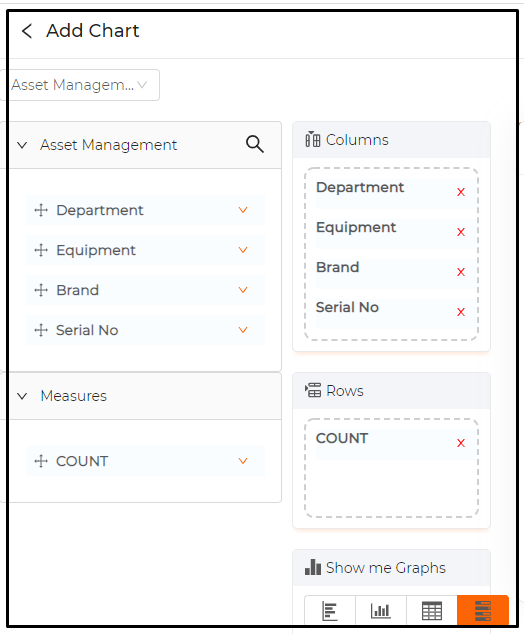524x634 pixels.
Task: Click the Serial No field in dimensions list
Action: 146,330
